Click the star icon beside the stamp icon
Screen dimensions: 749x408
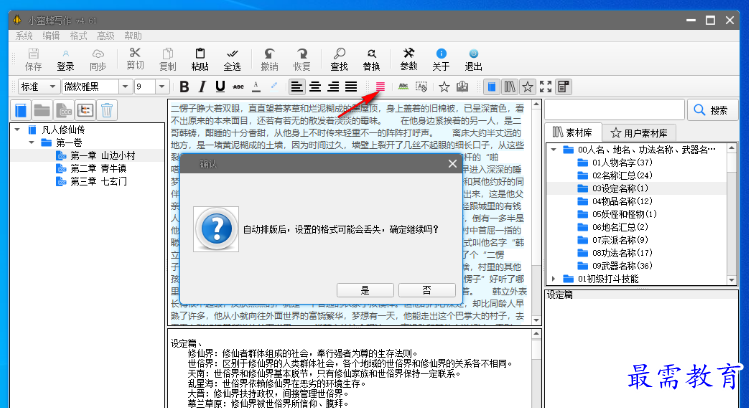(444, 86)
